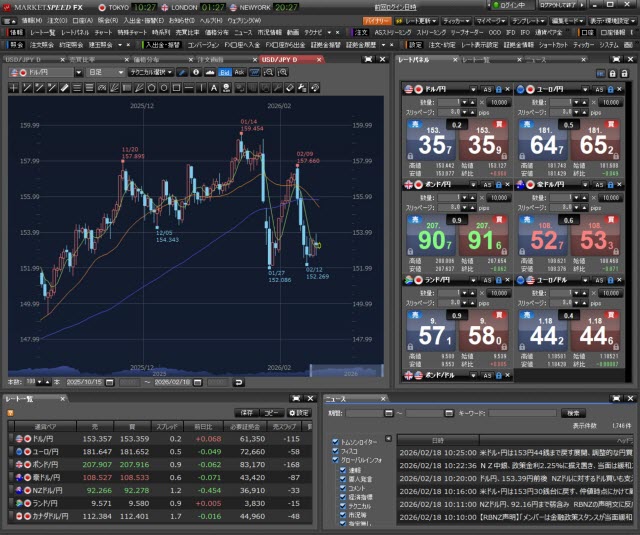Click the chart zoom-out magnifier icon

[269, 72]
